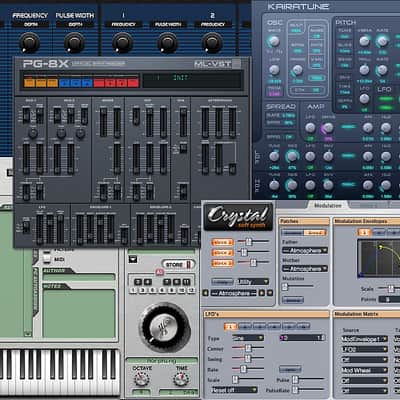Click the pink badge below STORE button
This screenshot has width=400, height=400.
(x=159, y=272)
